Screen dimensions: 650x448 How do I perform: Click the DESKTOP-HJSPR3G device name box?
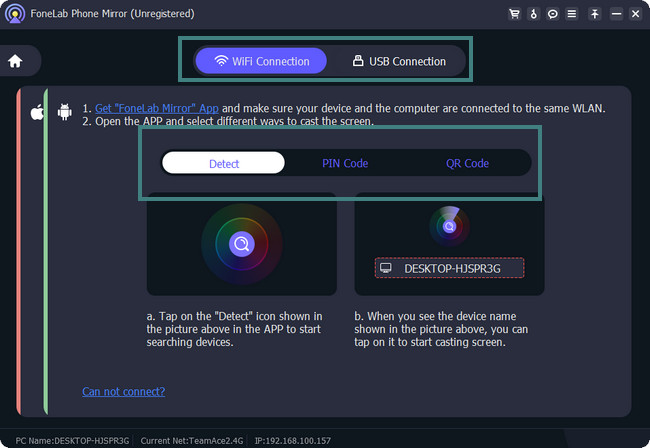(449, 268)
